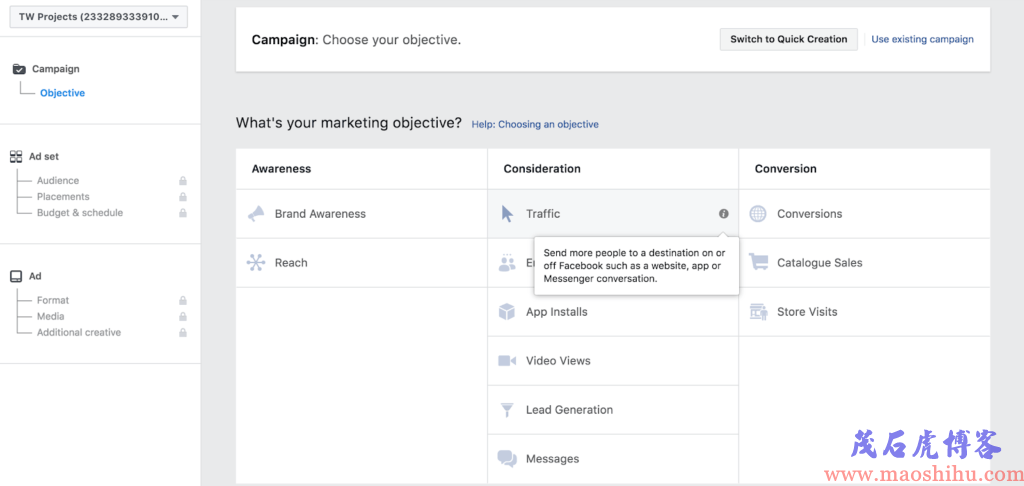This screenshot has width=1024, height=486.
Task: Choose the App Installs objective
Action: (613, 312)
